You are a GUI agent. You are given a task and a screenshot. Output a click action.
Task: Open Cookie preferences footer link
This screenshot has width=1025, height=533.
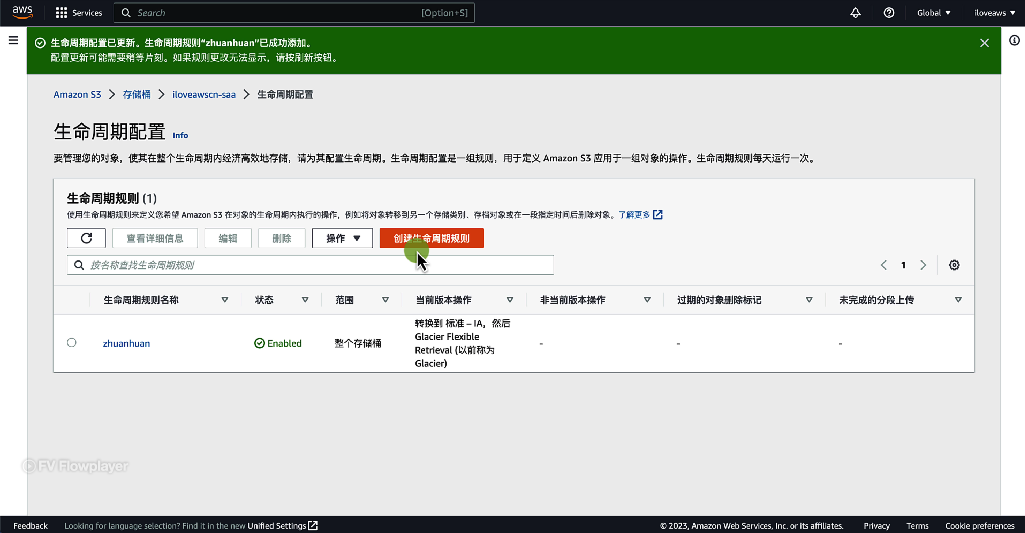click(x=979, y=526)
